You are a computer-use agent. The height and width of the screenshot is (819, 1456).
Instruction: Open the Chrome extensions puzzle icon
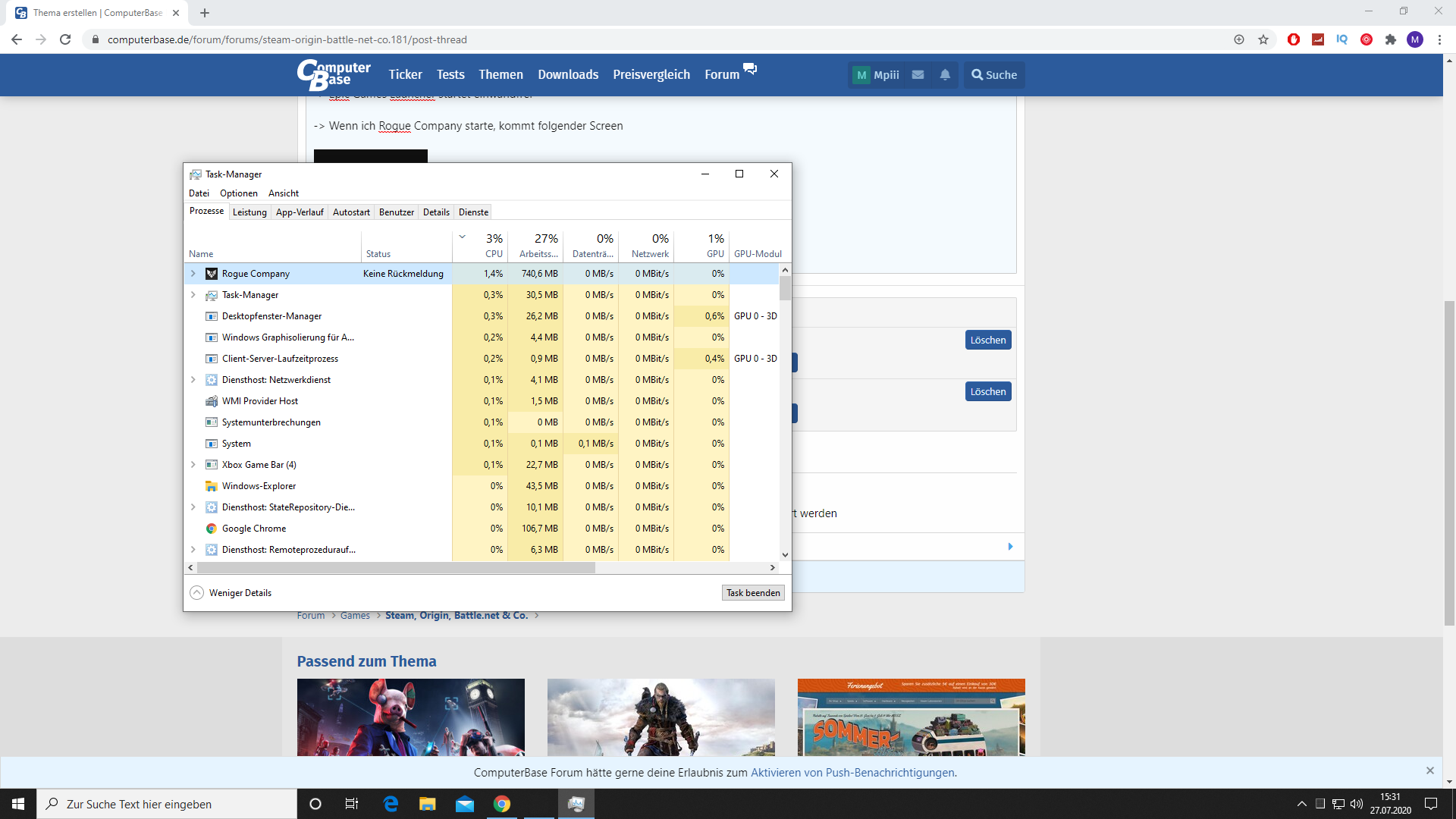tap(1391, 39)
